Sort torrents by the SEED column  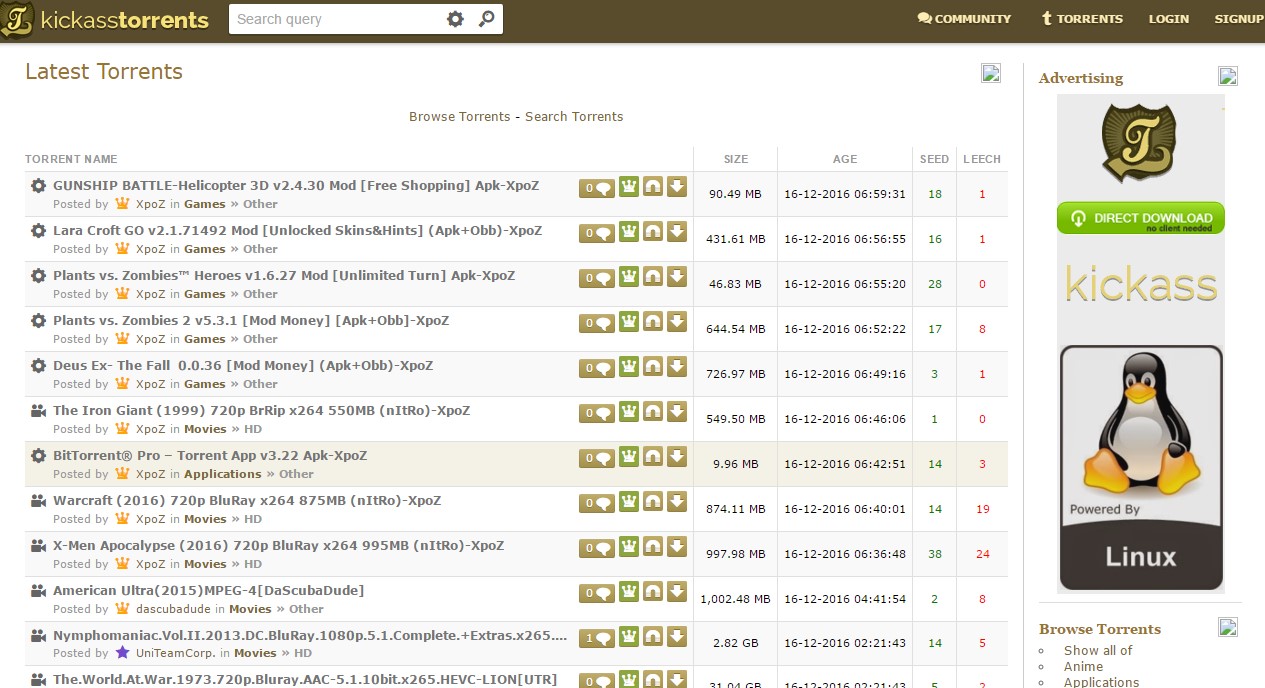935,159
